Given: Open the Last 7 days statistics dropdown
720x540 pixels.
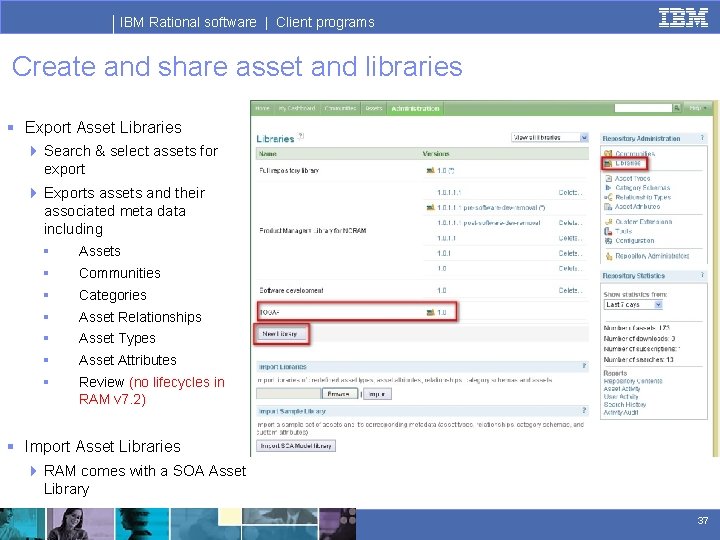Looking at the screenshot, I should click(x=633, y=305).
